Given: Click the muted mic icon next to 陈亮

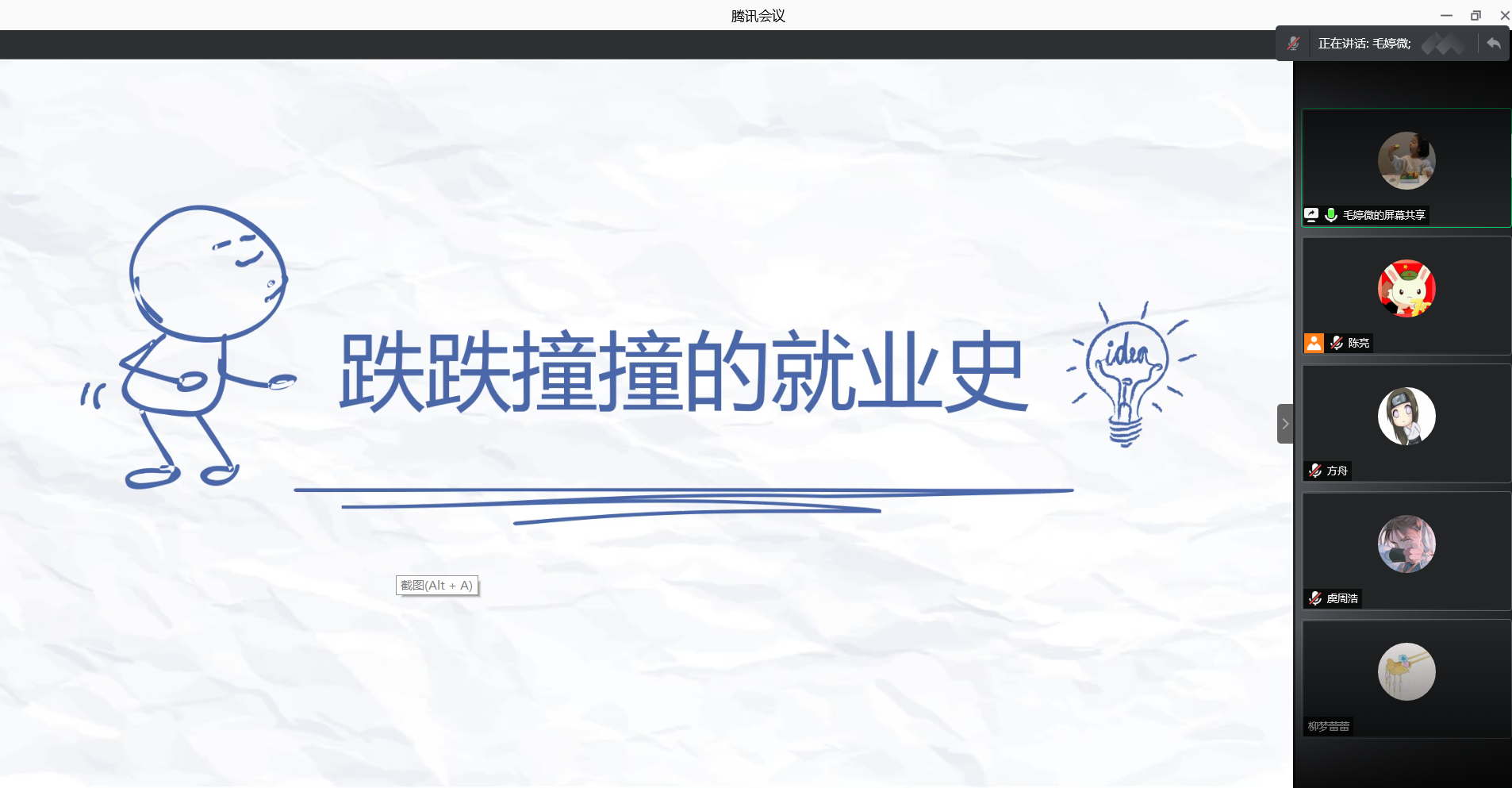Looking at the screenshot, I should pyautogui.click(x=1337, y=343).
